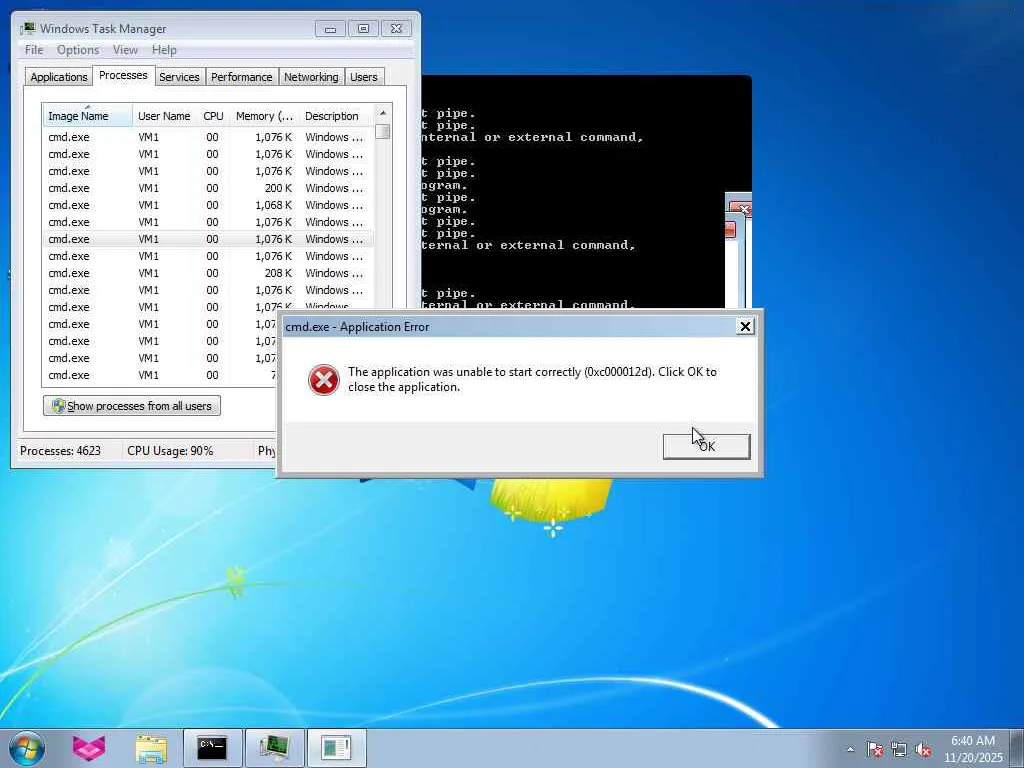Click the process list scrollbar thumb
Viewport: 1024px width, 768px height.
(x=383, y=131)
